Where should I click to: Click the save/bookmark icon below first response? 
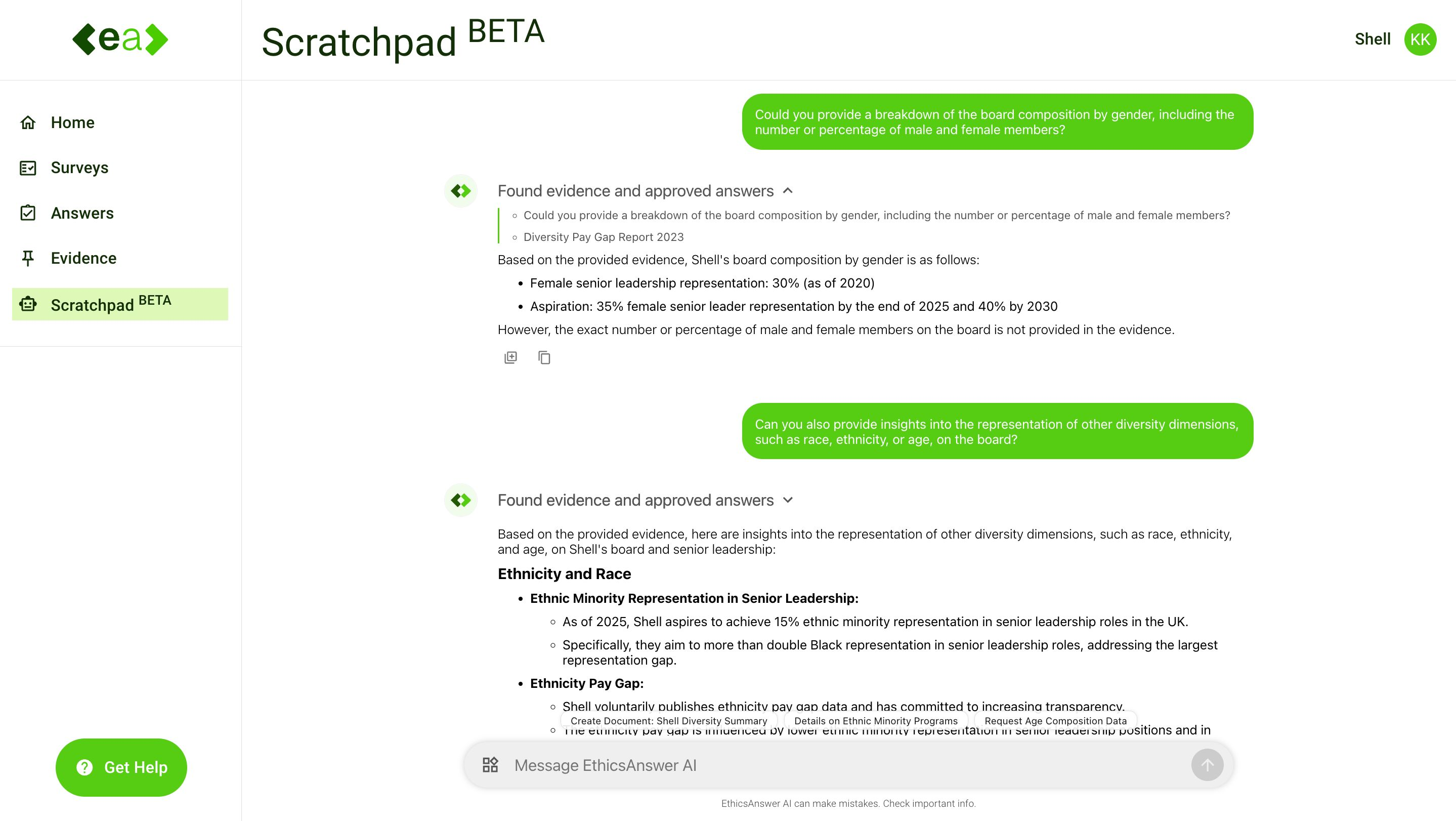[x=510, y=357]
